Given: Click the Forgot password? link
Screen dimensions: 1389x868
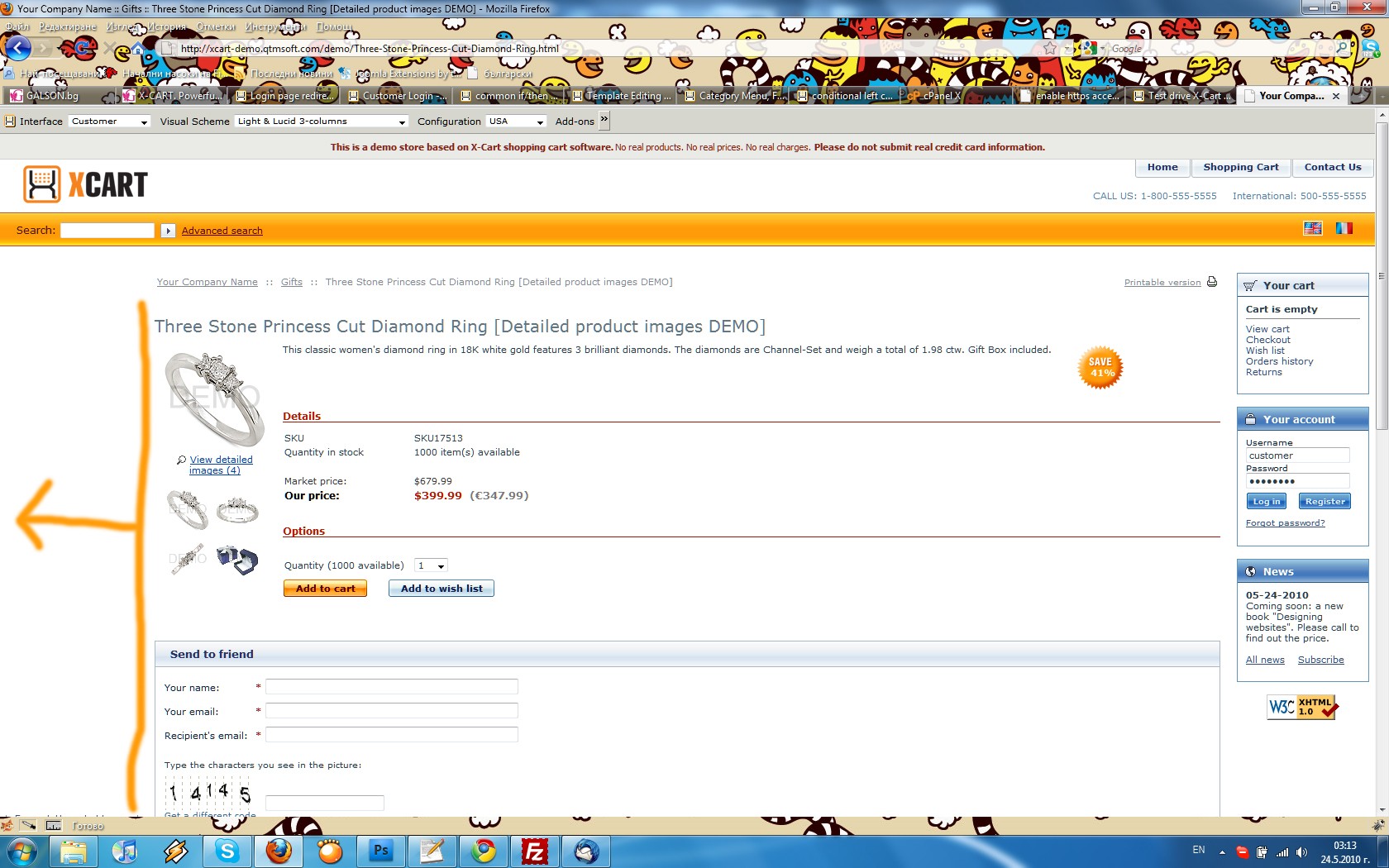Looking at the screenshot, I should pos(1285,523).
